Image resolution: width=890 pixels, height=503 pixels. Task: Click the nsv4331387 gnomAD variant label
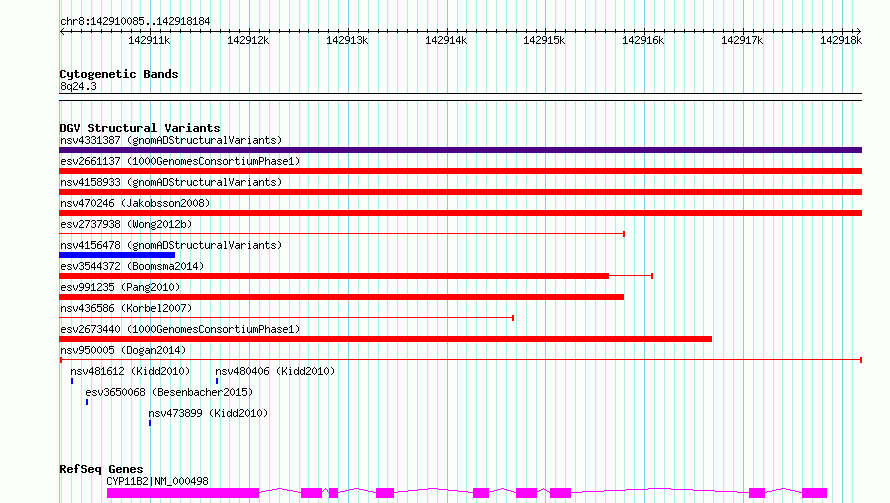(171, 140)
